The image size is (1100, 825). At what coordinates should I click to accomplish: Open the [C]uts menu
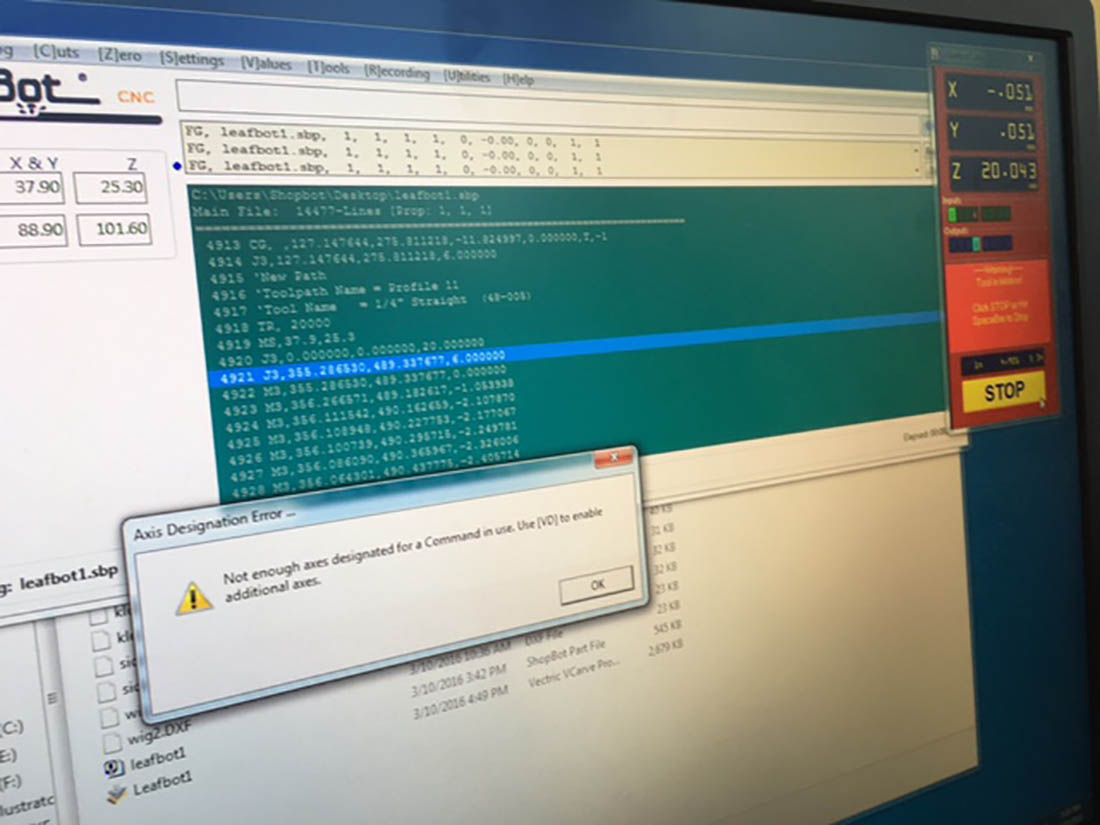pos(57,52)
